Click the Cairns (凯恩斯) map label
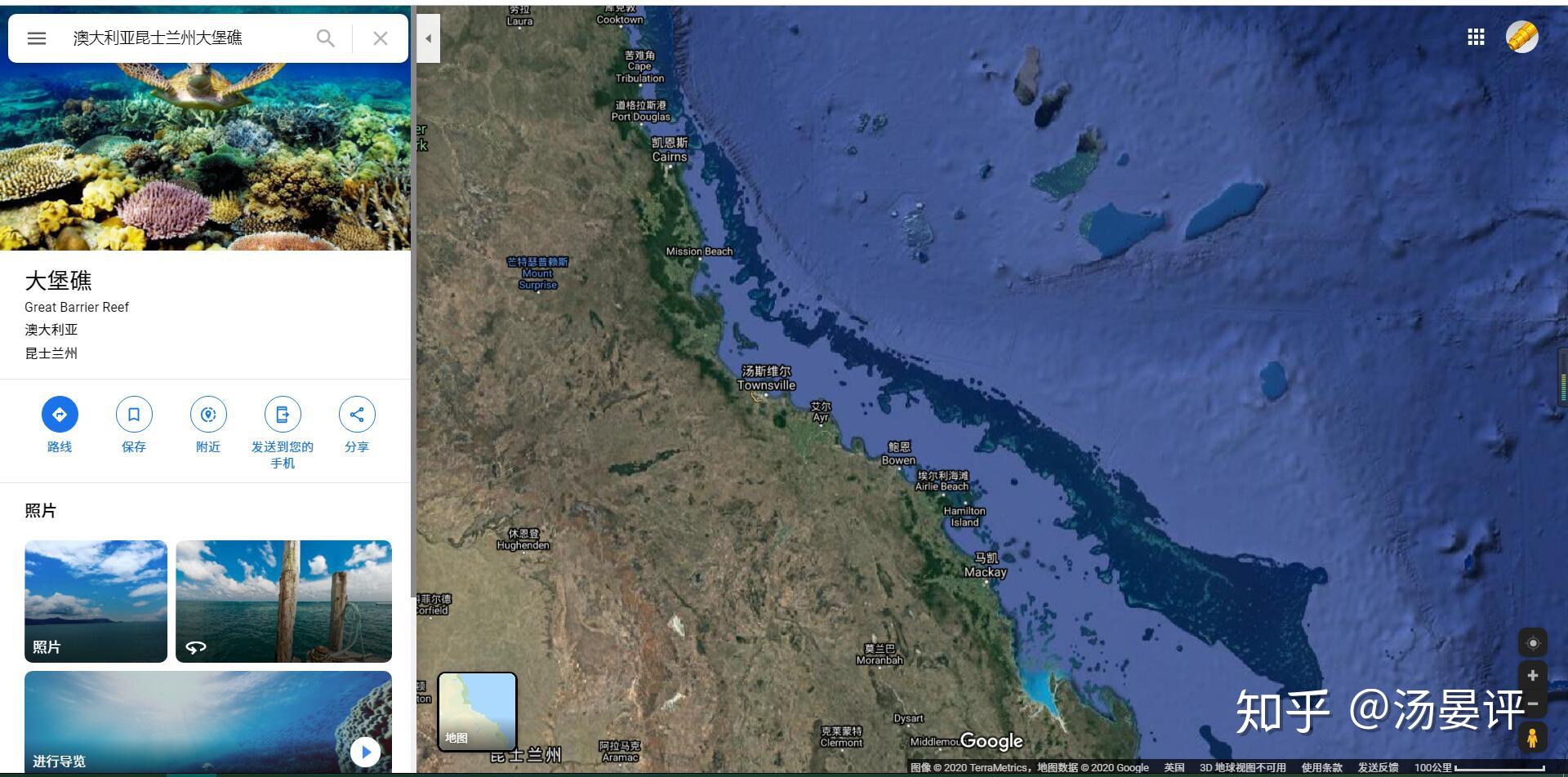The width and height of the screenshot is (1568, 777). click(670, 149)
